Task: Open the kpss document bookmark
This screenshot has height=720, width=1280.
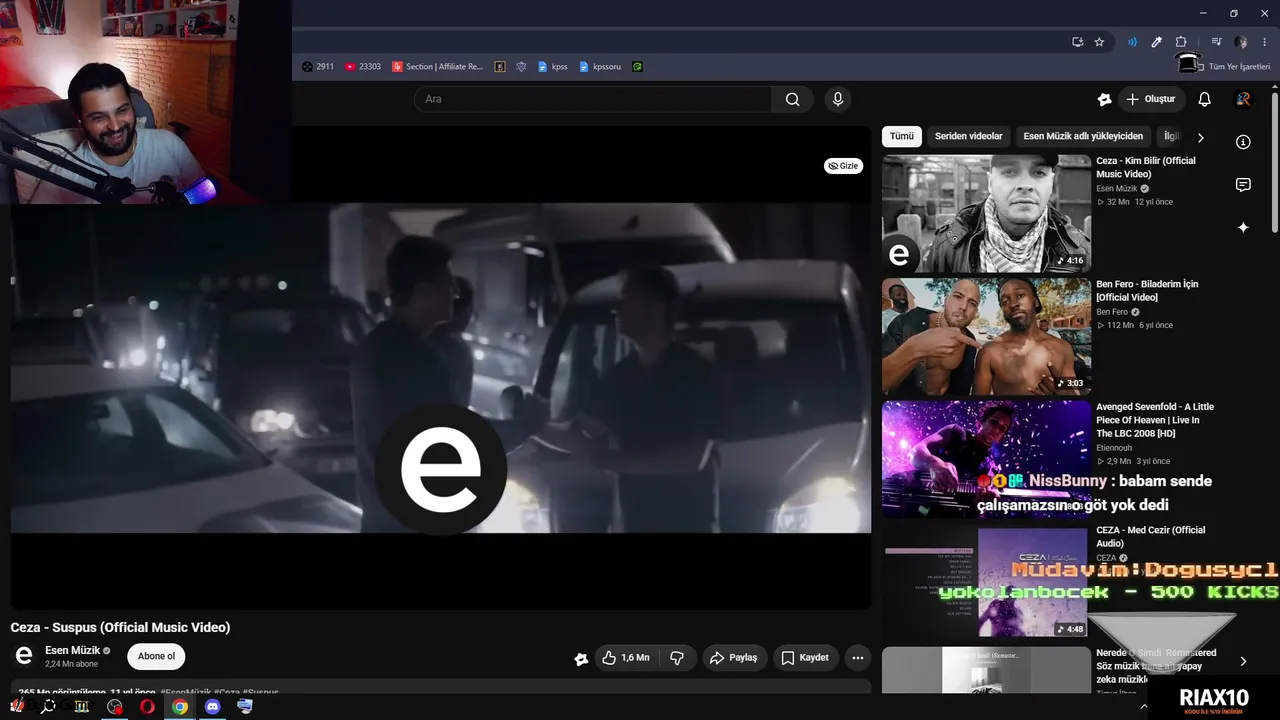Action: click(553, 67)
